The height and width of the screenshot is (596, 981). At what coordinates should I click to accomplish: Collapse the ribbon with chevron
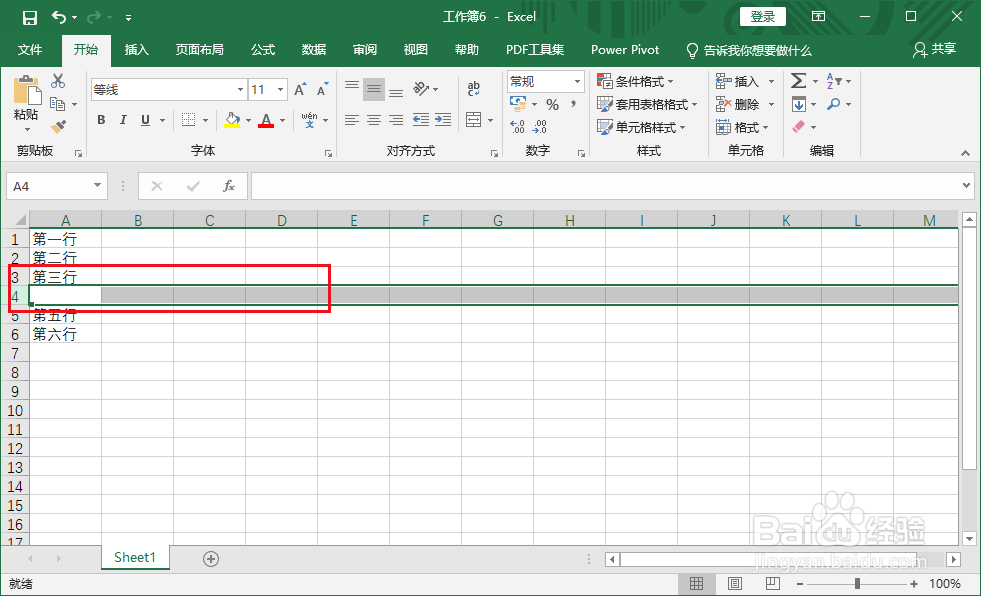pyautogui.click(x=965, y=153)
